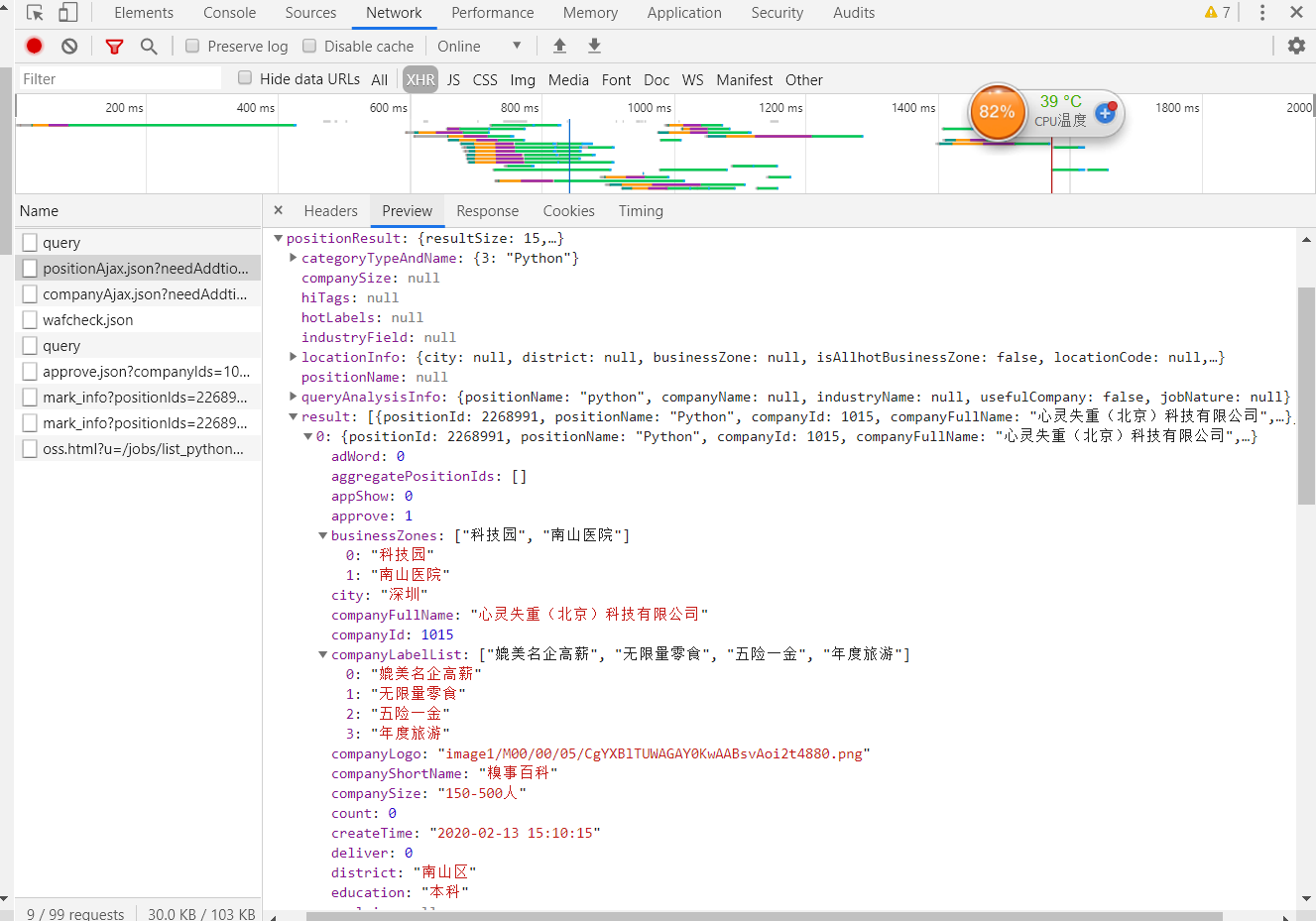Show the Response tab of request
Screen dimensions: 1316x921
487,211
